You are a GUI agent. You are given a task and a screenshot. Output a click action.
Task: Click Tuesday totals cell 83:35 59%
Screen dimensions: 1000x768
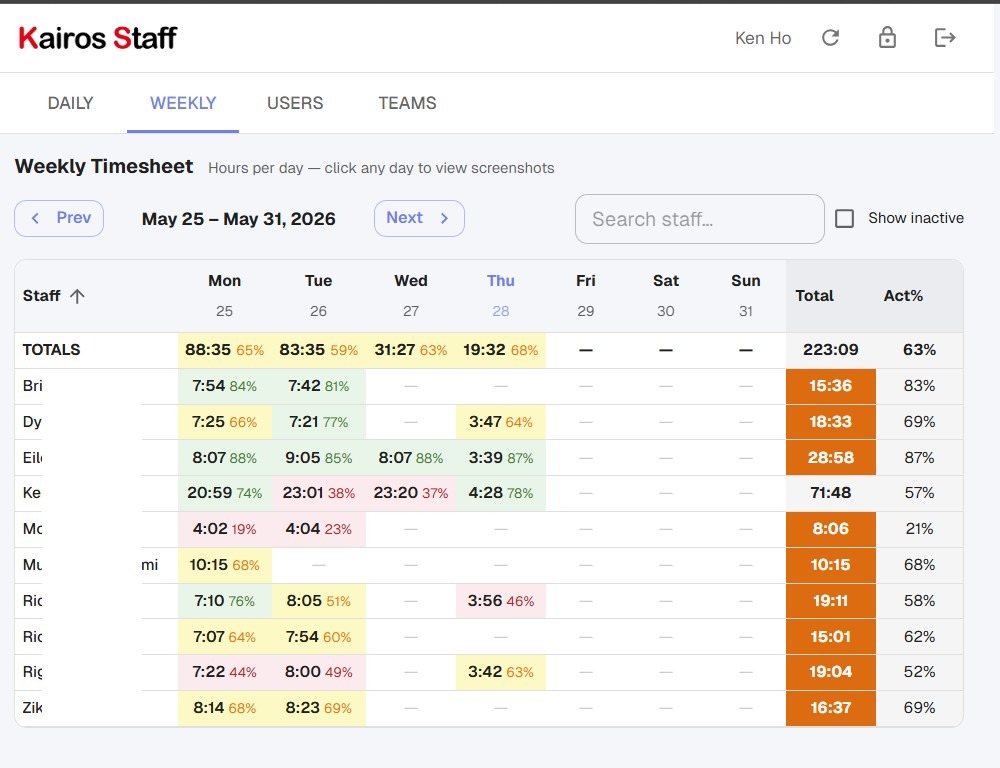click(318, 350)
